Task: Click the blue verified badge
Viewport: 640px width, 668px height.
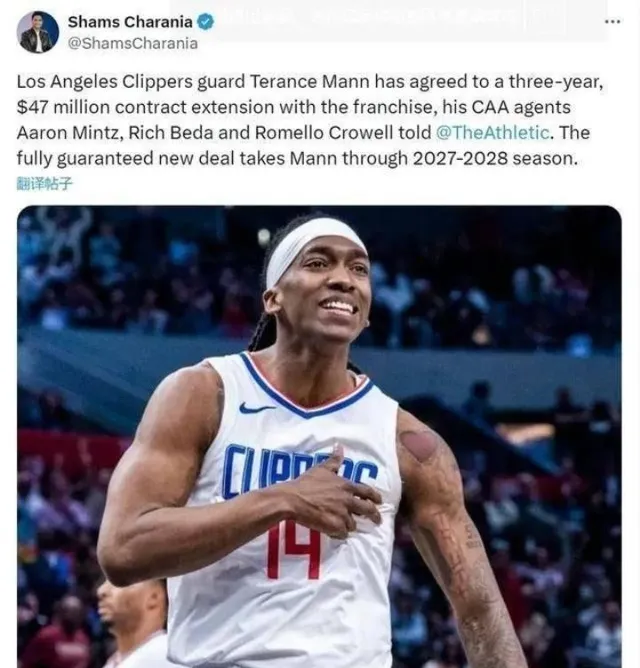Action: click(205, 22)
